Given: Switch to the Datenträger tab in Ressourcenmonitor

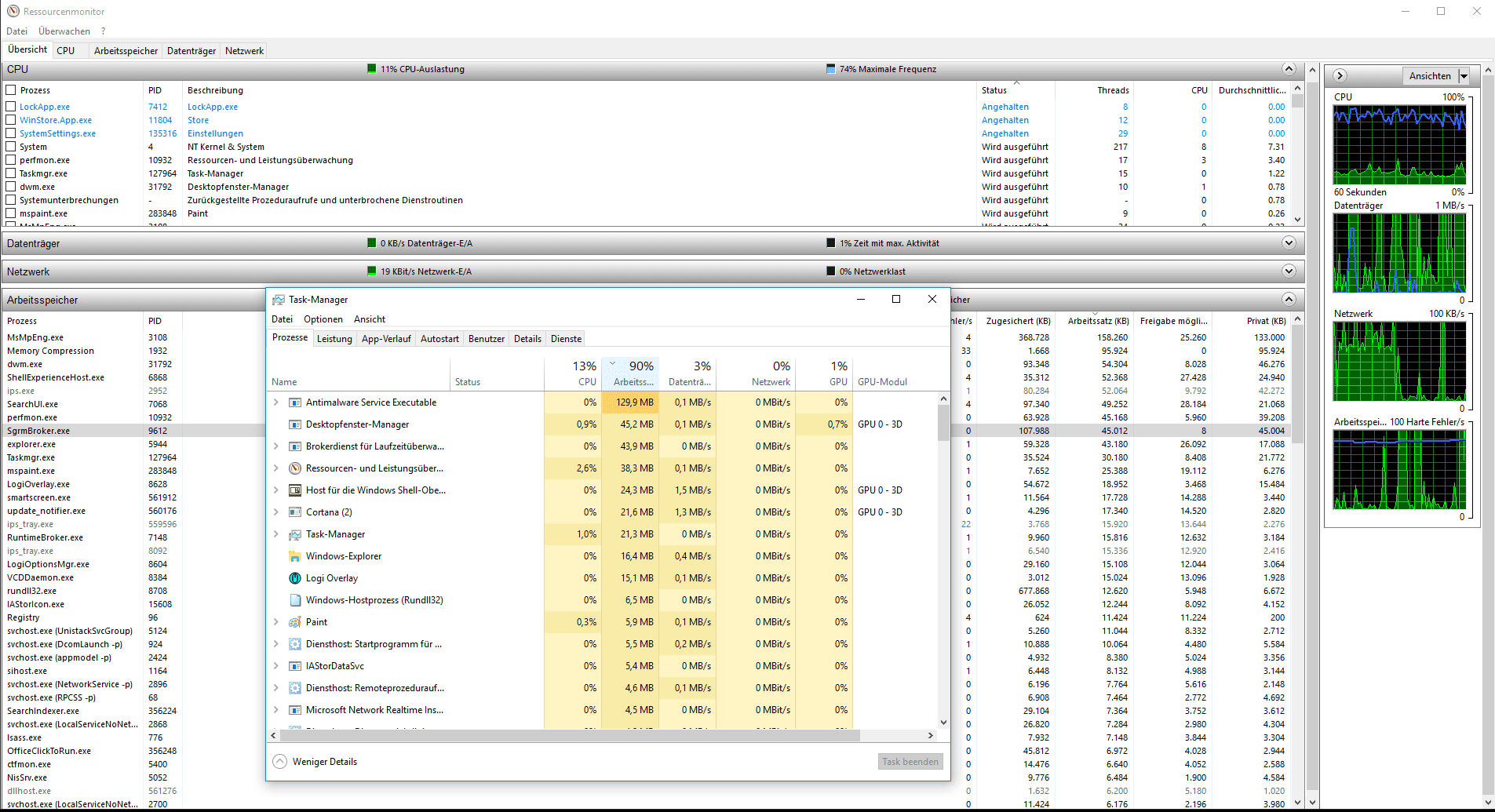Looking at the screenshot, I should [191, 51].
